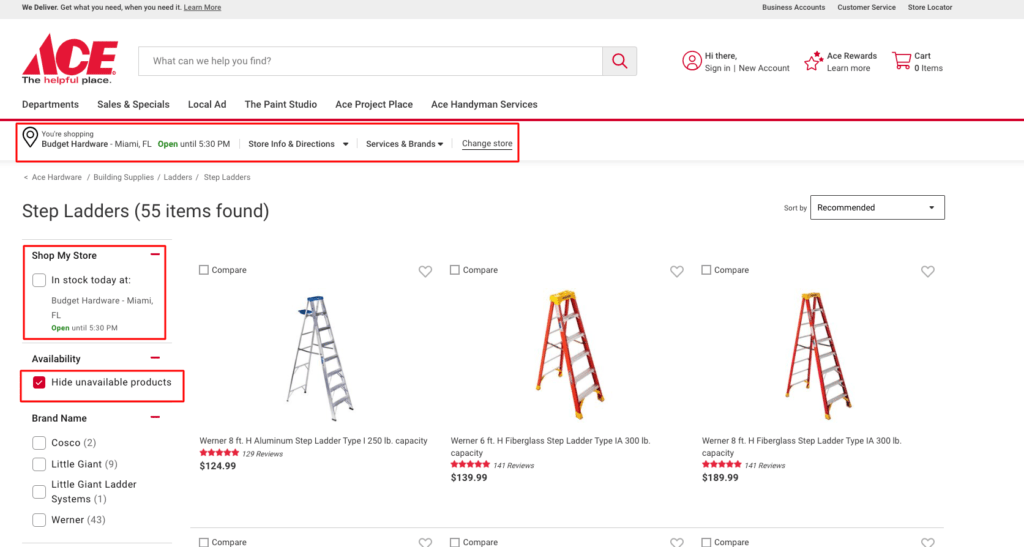Expand Store Info & Directions dropdown

(x=298, y=144)
